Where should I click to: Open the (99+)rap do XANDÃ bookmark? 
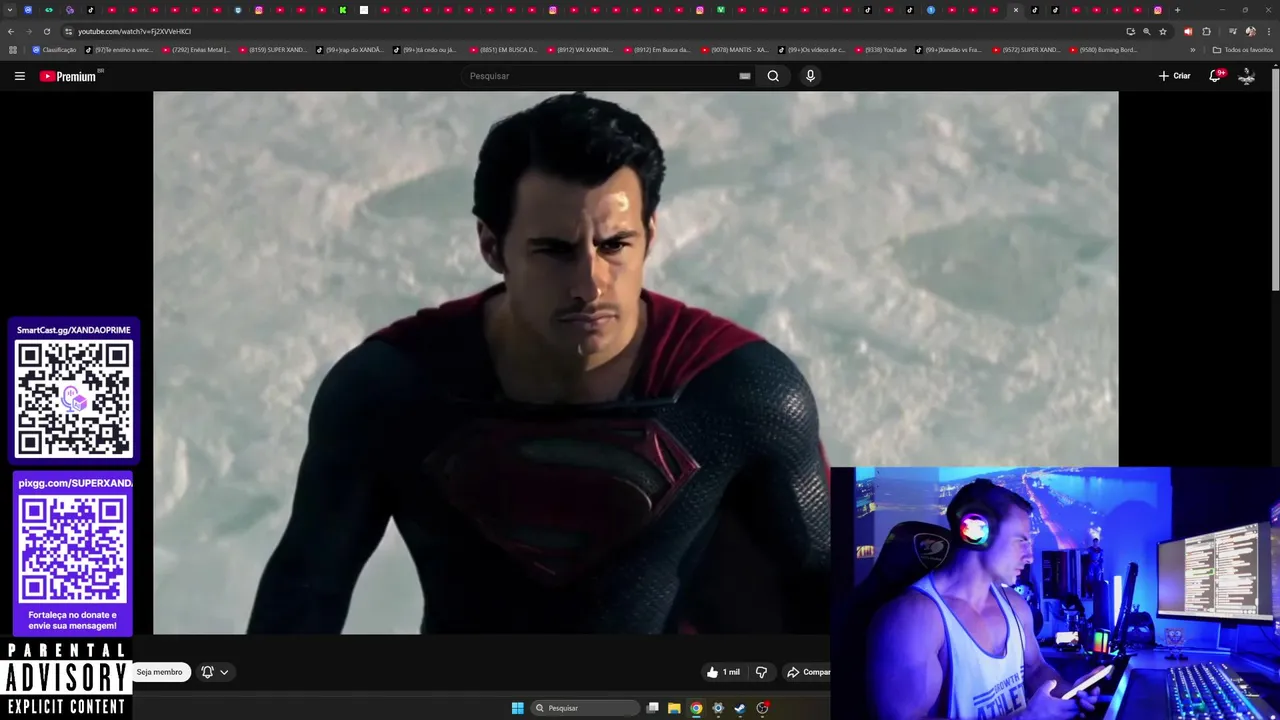pos(350,50)
